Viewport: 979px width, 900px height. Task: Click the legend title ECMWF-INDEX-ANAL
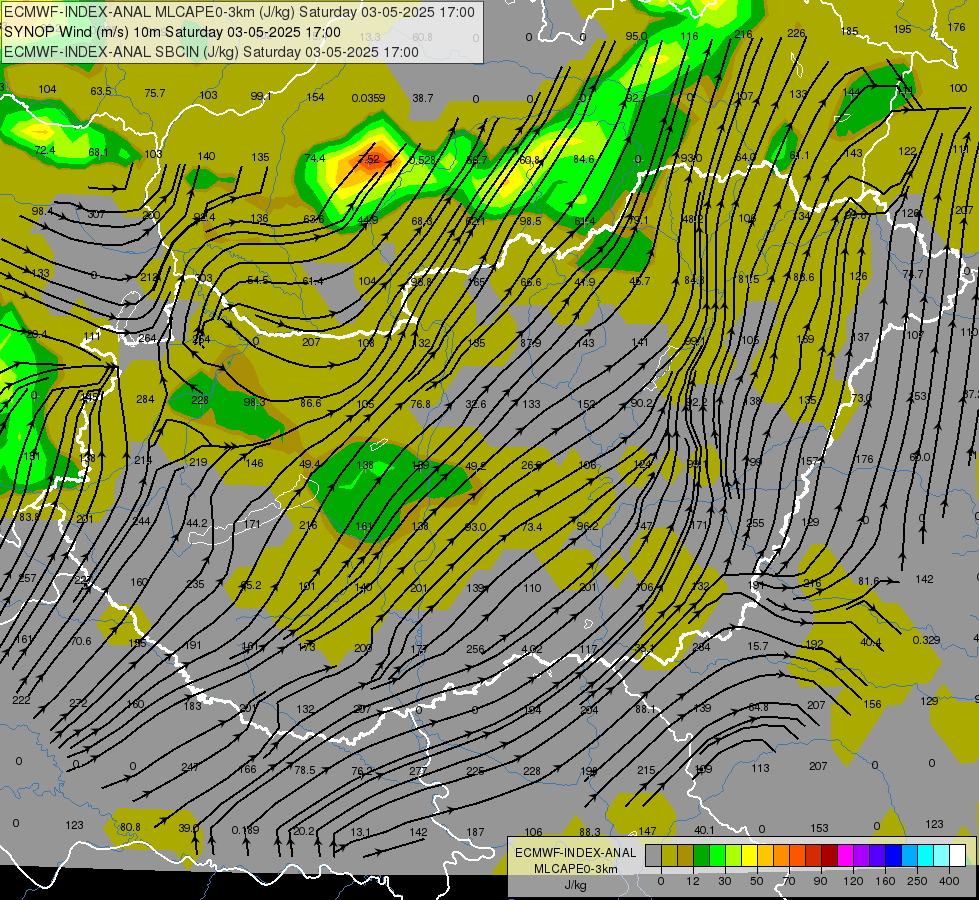[575, 853]
